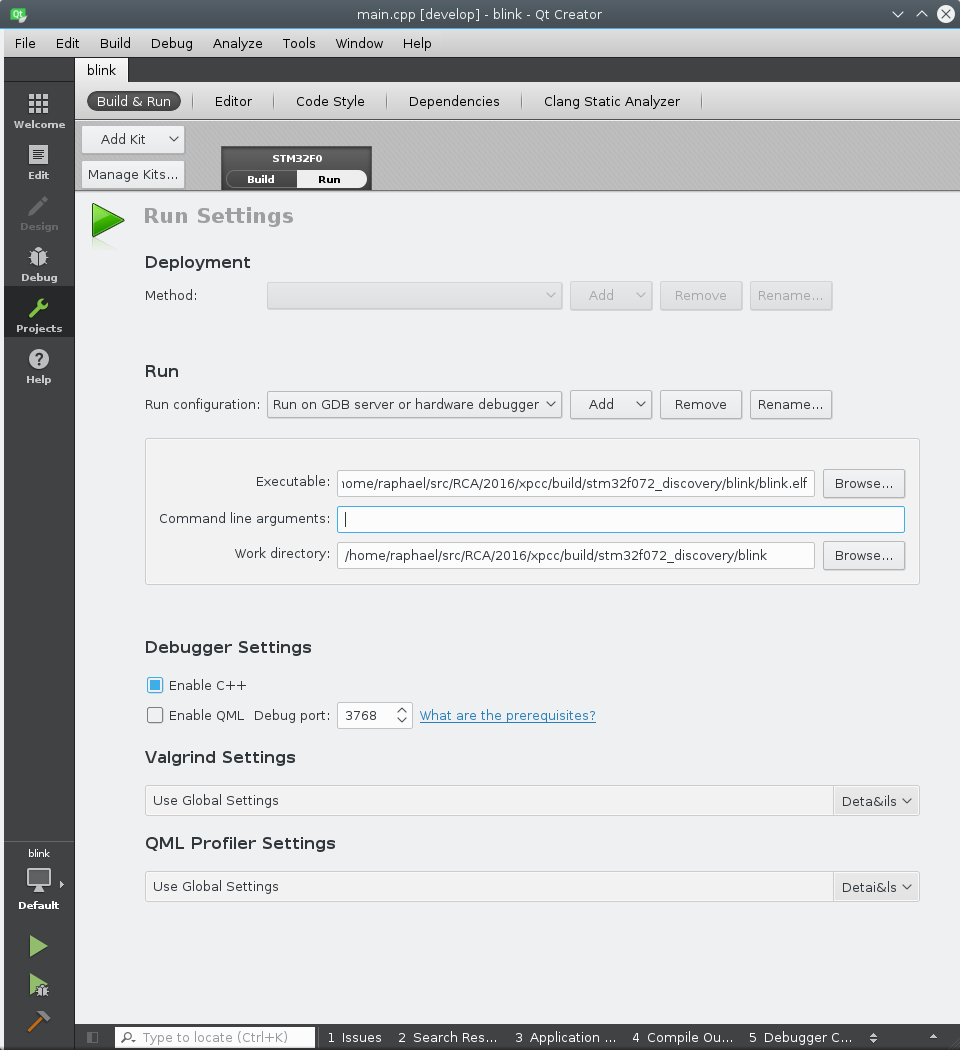The image size is (960, 1050).
Task: Click the Remove button under Deployment
Action: pyautogui.click(x=701, y=295)
